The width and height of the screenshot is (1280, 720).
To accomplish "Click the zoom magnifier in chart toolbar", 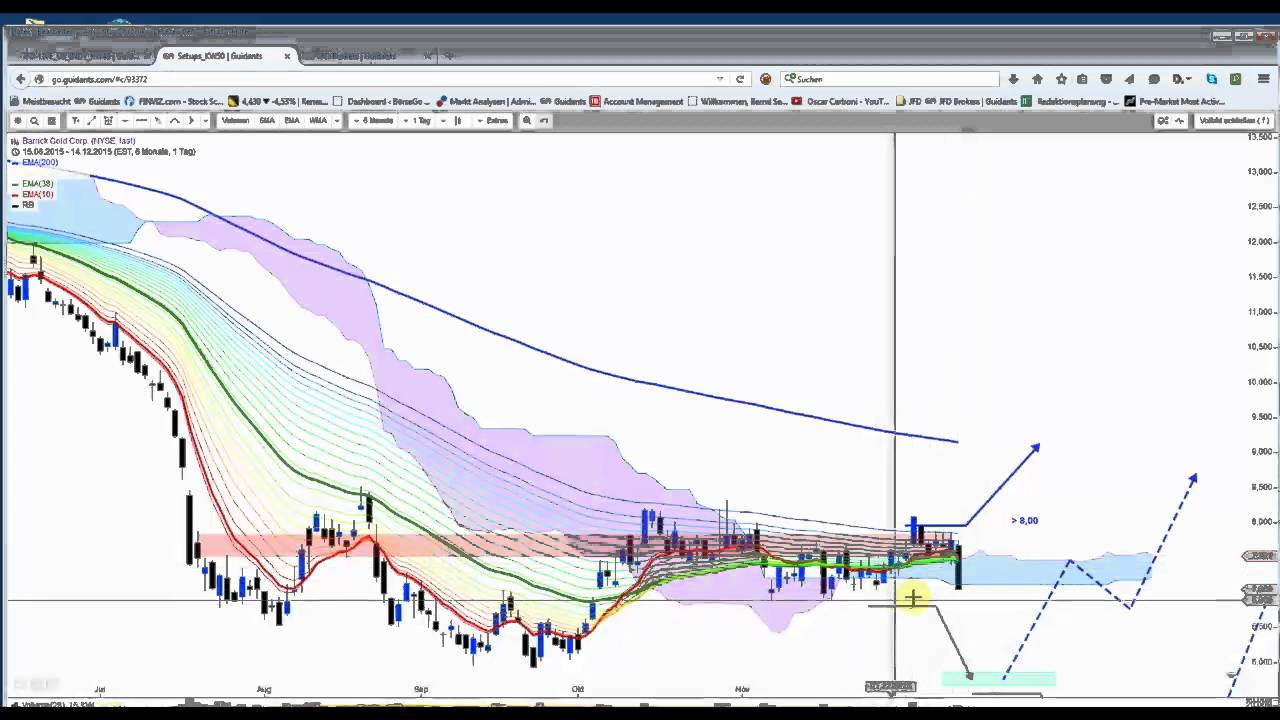I will pyautogui.click(x=526, y=120).
